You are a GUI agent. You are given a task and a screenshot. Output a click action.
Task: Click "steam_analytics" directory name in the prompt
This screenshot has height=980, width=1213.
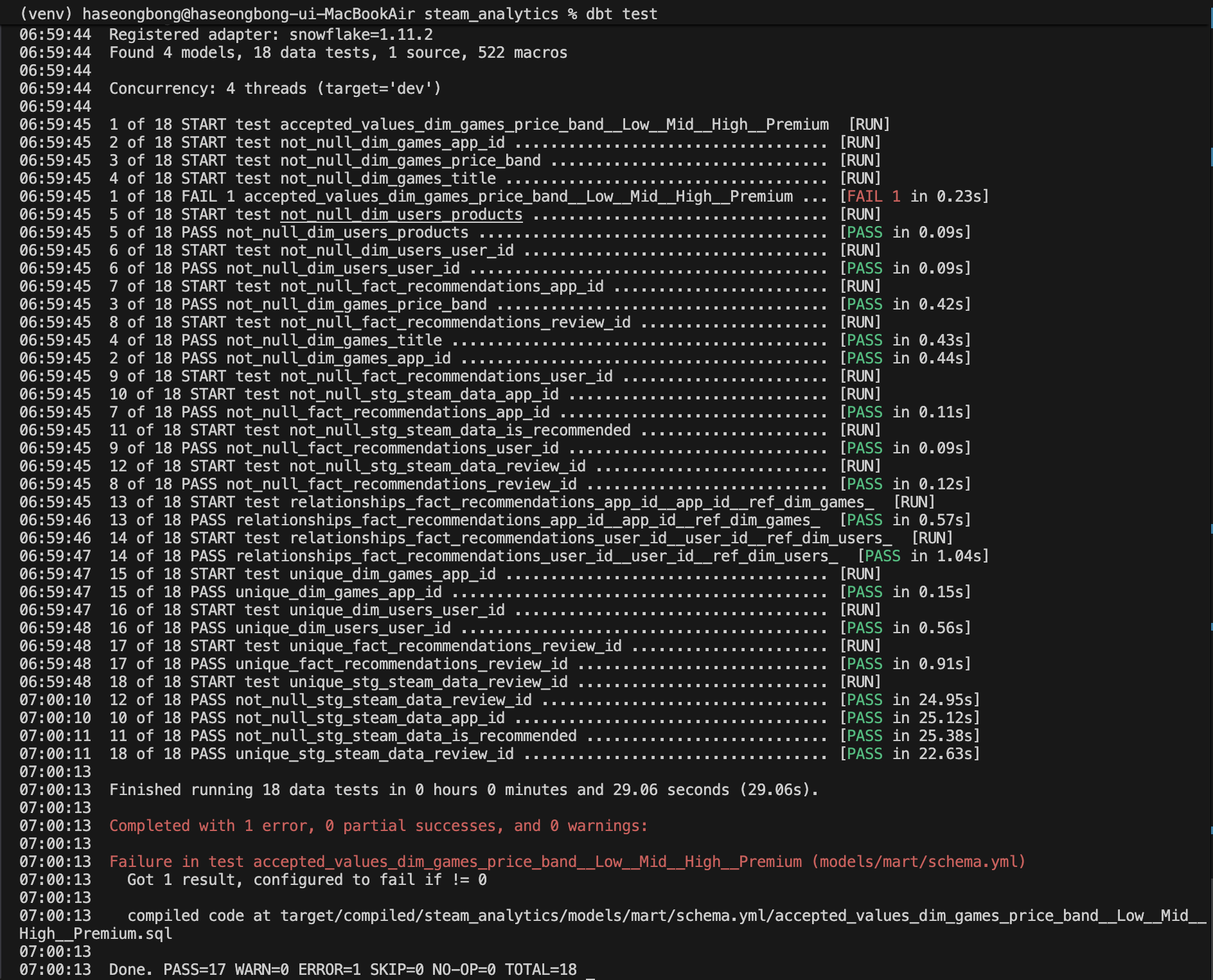pyautogui.click(x=491, y=14)
